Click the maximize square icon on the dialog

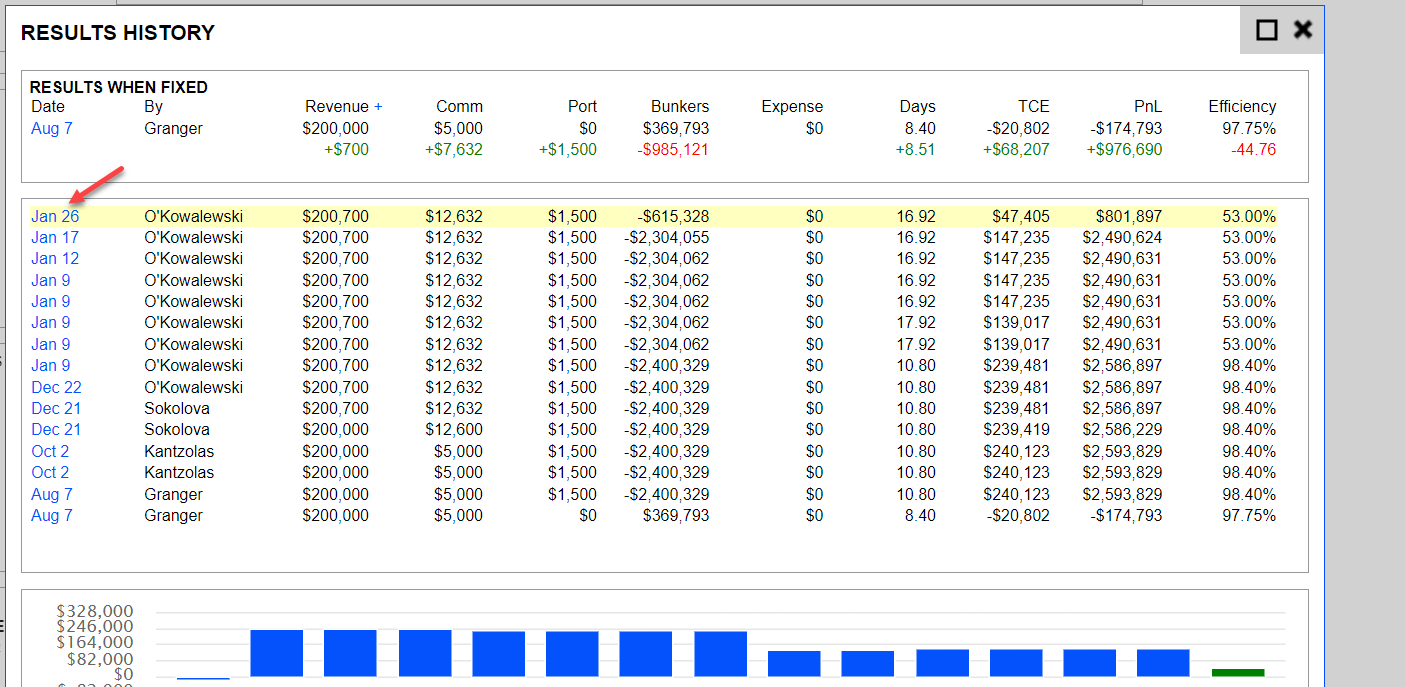pyautogui.click(x=1266, y=29)
